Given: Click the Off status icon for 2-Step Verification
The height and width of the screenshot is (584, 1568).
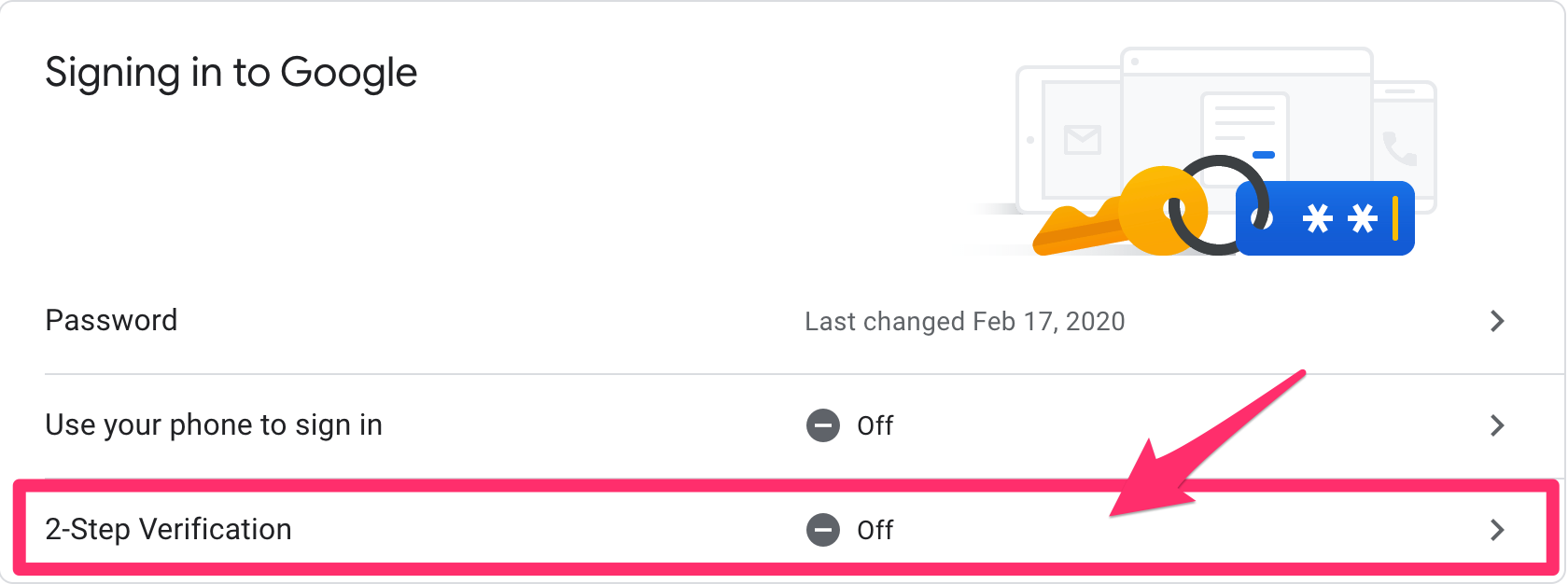Looking at the screenshot, I should coord(823,530).
